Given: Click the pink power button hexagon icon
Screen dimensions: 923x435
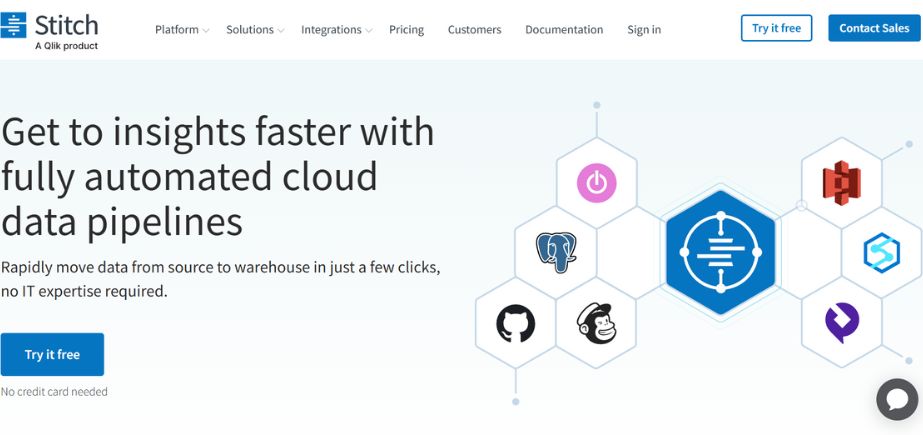Looking at the screenshot, I should 596,183.
